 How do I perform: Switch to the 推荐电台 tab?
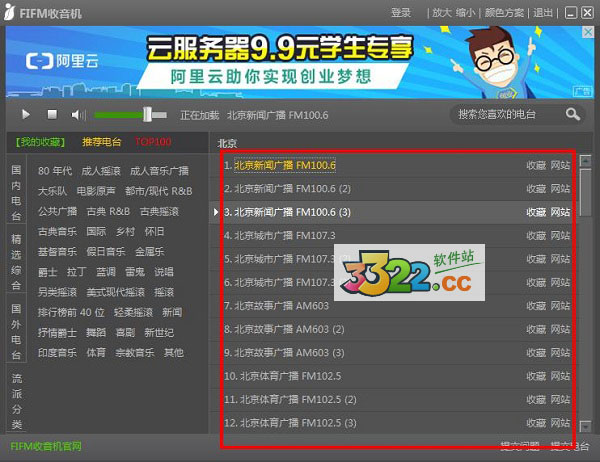click(x=102, y=142)
